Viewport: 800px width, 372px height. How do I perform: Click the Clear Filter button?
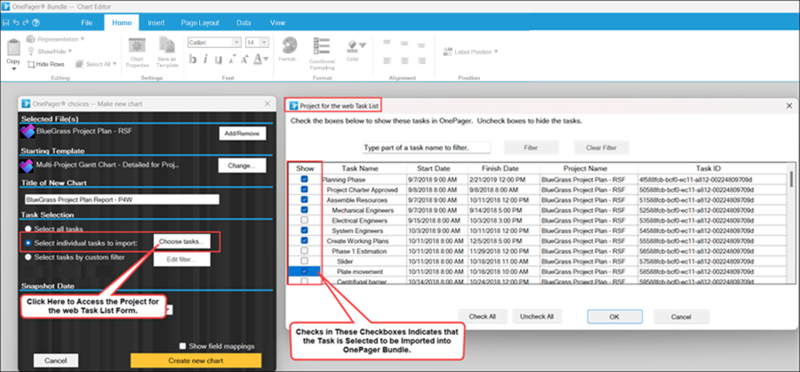coord(601,147)
